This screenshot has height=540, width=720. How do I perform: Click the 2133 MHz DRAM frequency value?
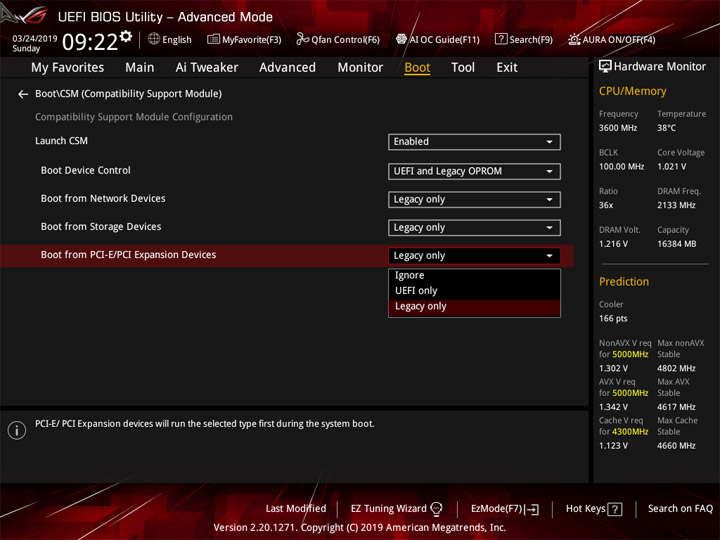point(676,205)
